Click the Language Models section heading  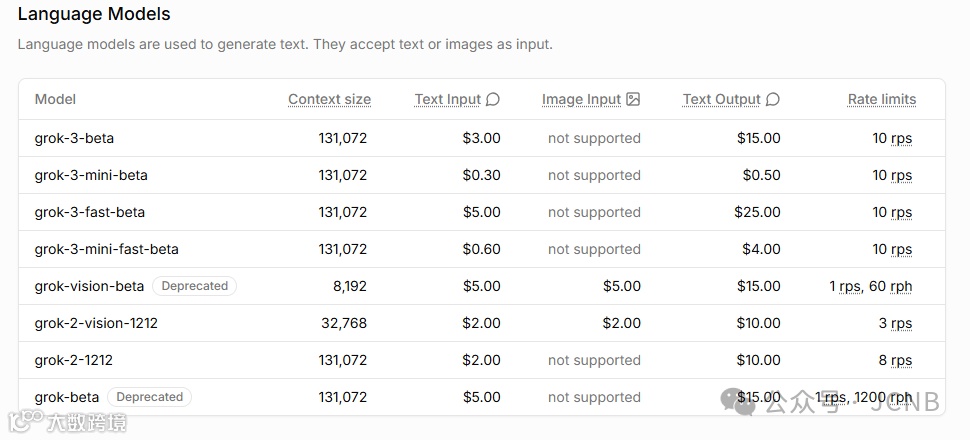click(94, 15)
